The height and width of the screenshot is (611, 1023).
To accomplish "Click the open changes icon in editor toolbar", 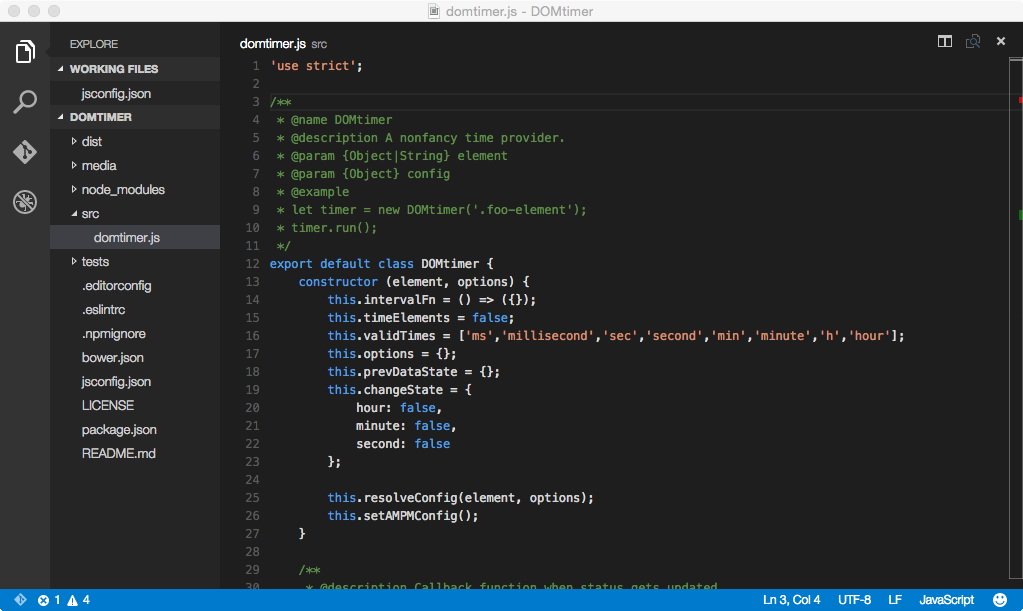I will 972,41.
